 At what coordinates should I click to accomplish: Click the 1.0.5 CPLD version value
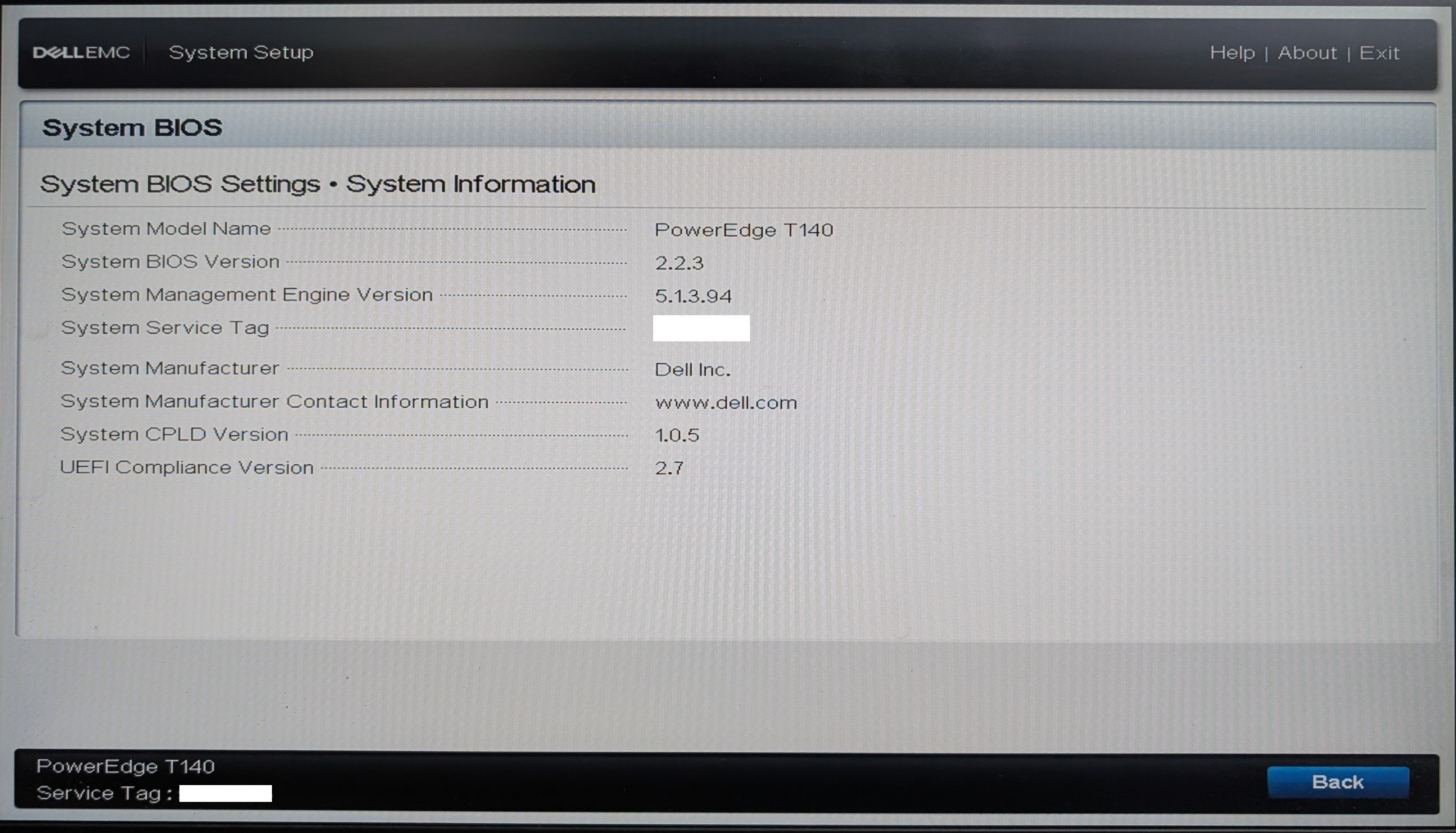tap(677, 436)
